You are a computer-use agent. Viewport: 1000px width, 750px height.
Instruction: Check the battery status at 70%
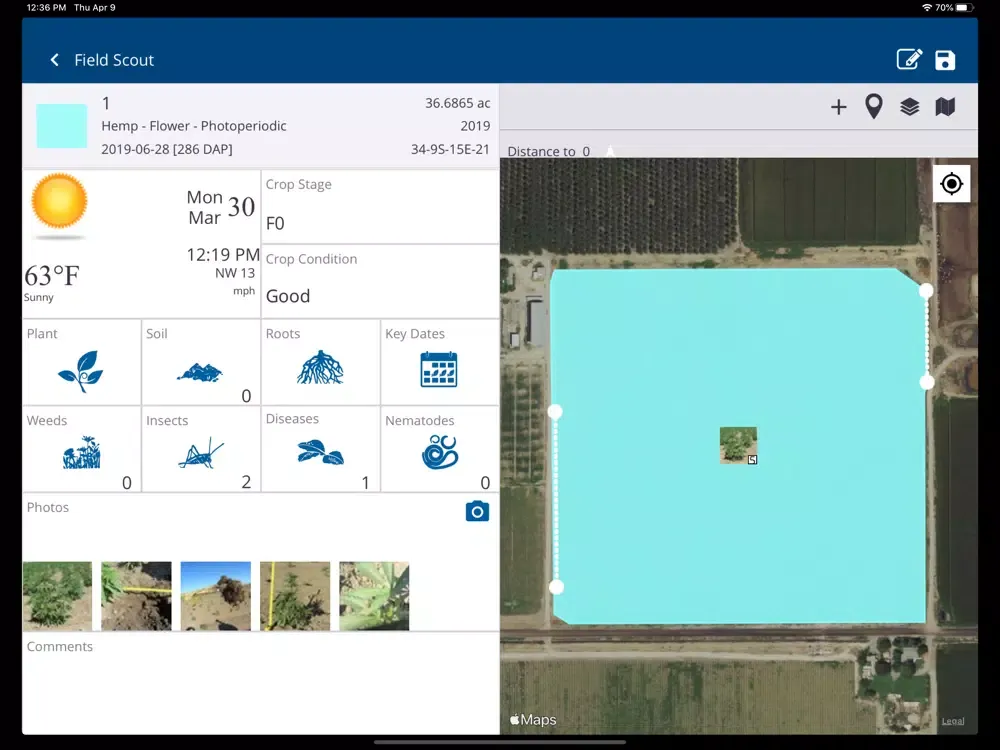(x=955, y=8)
